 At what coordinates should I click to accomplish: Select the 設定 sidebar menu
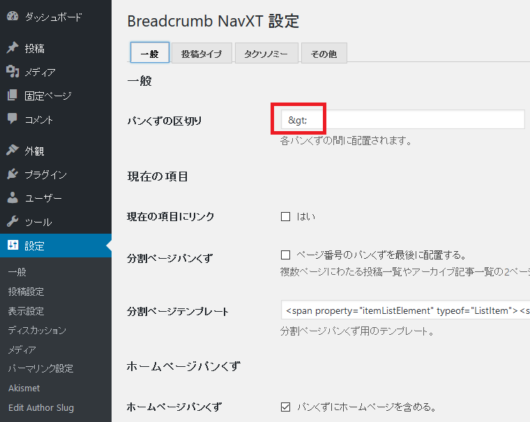[56, 245]
